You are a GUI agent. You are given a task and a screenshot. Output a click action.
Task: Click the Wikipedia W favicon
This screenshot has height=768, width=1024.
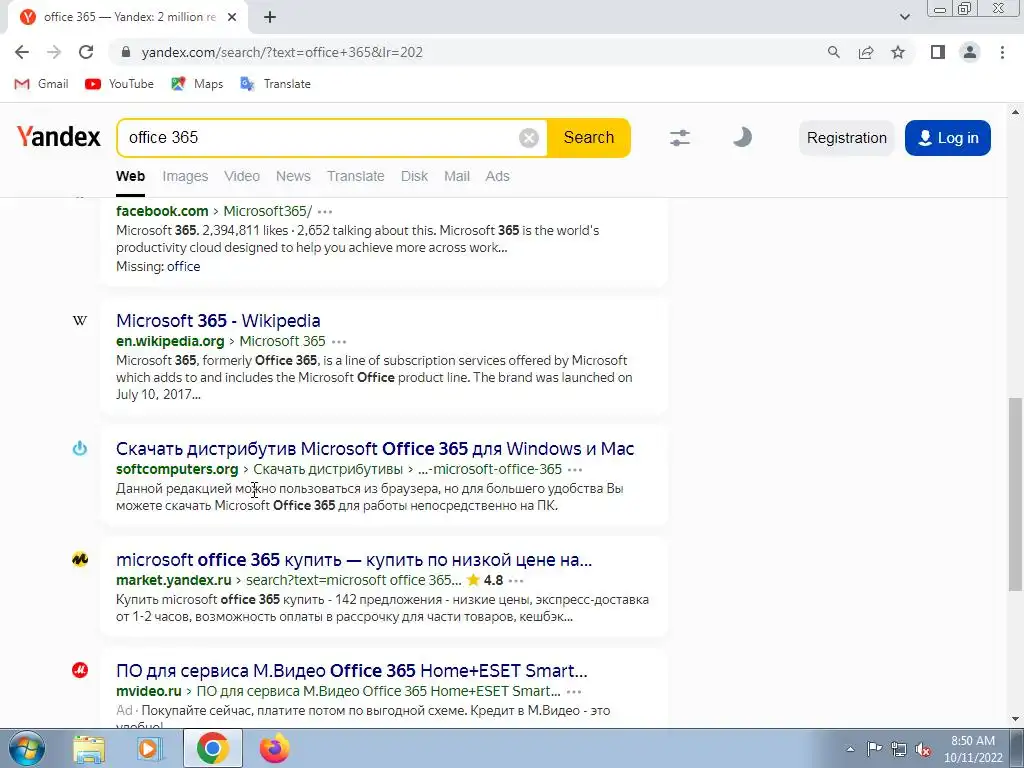[80, 320]
